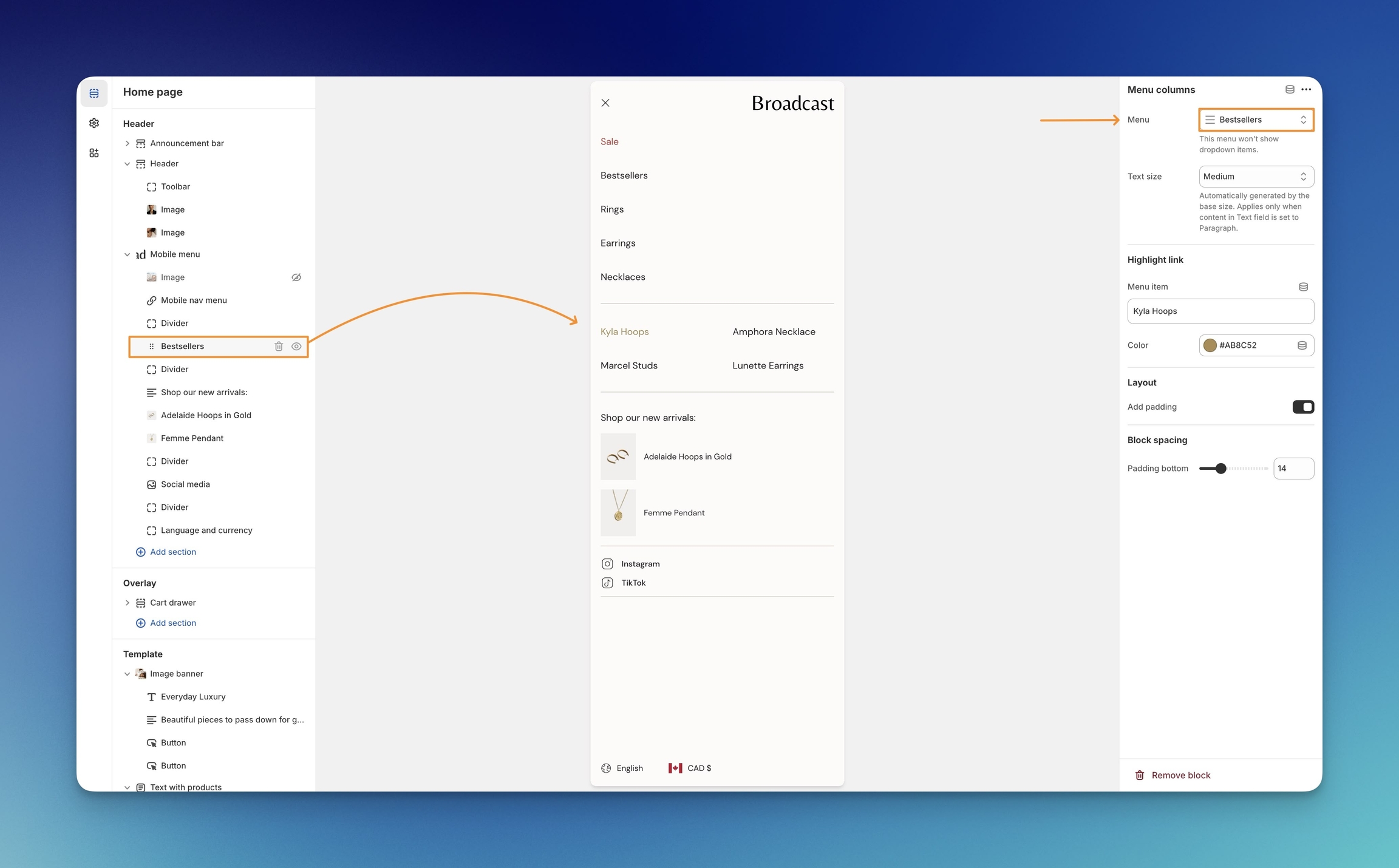This screenshot has height=868, width=1399.
Task: Select Social media block in the sidebar
Action: coord(185,484)
